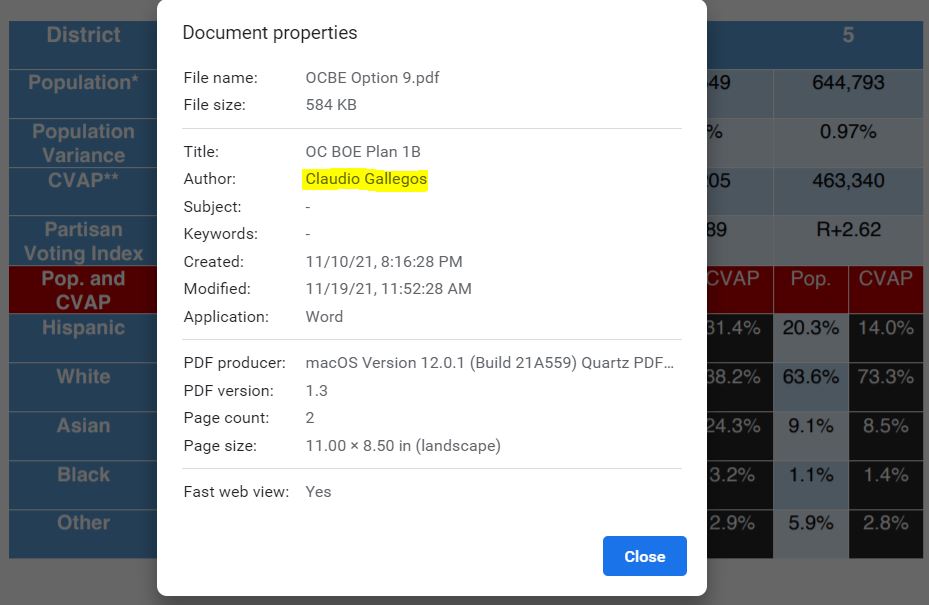
Task: Click the Asian population value '9.1%'
Action: [x=811, y=425]
